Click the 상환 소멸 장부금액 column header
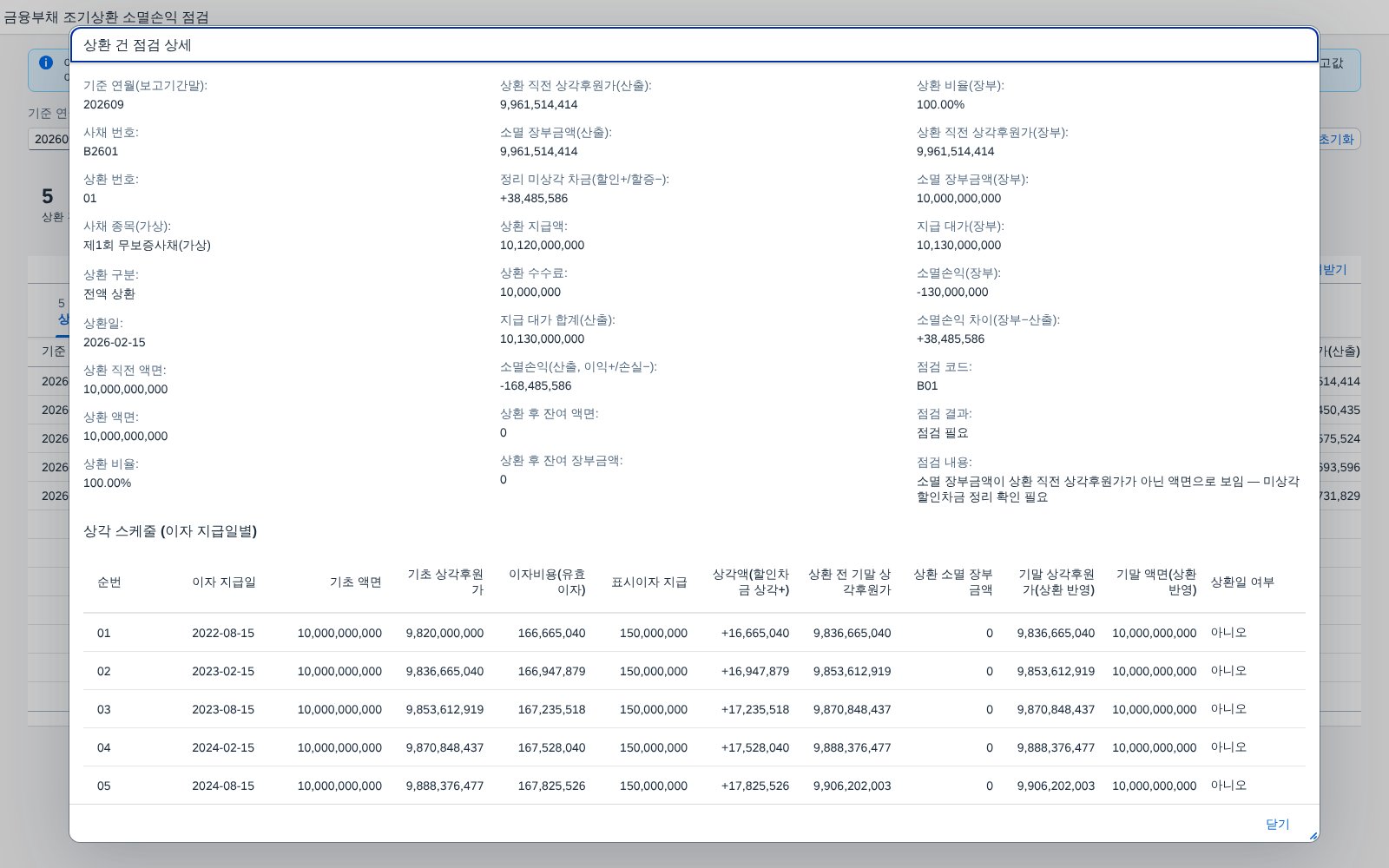This screenshot has width=1389, height=868. [x=952, y=582]
